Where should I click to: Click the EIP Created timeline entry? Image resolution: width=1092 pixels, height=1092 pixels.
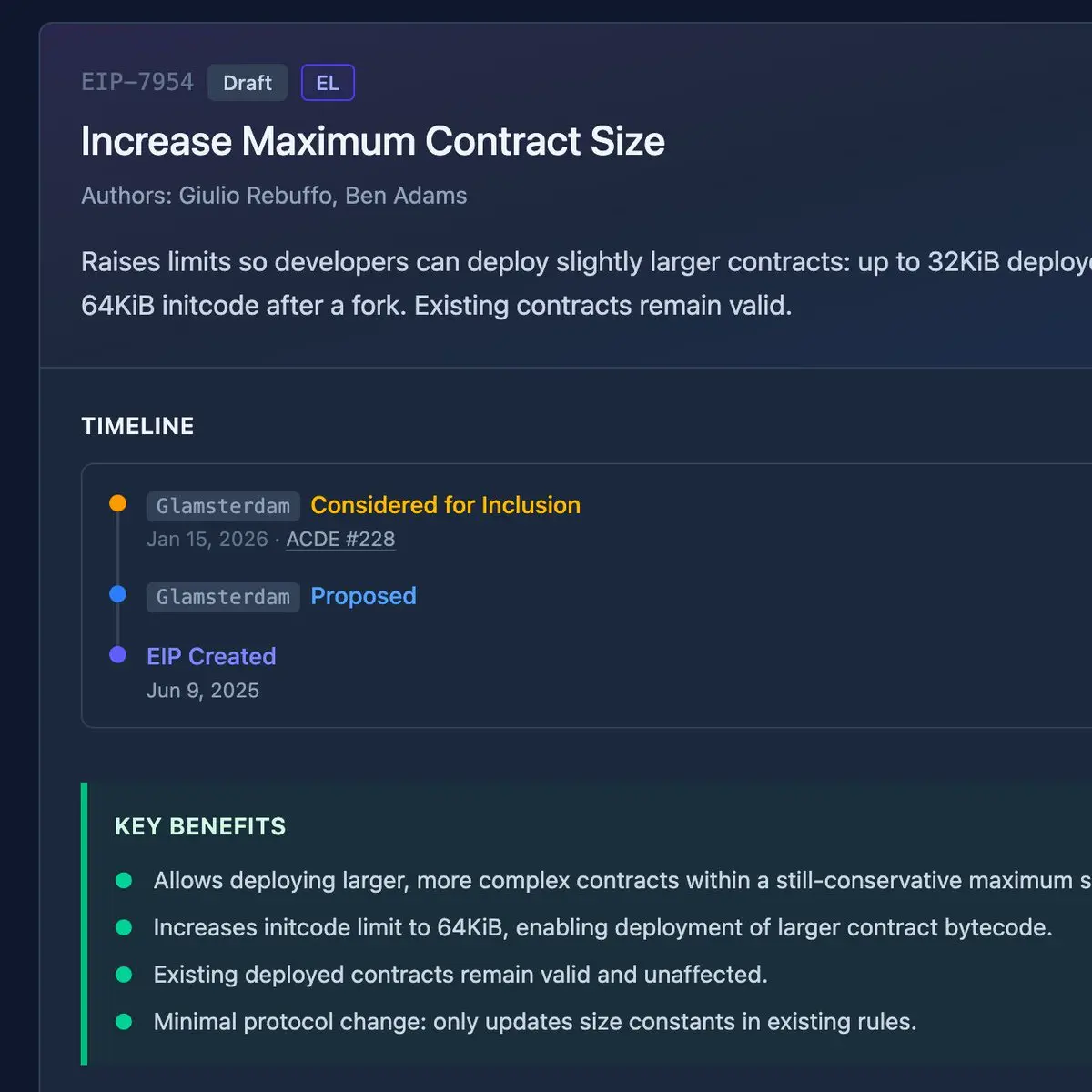pyautogui.click(x=211, y=656)
